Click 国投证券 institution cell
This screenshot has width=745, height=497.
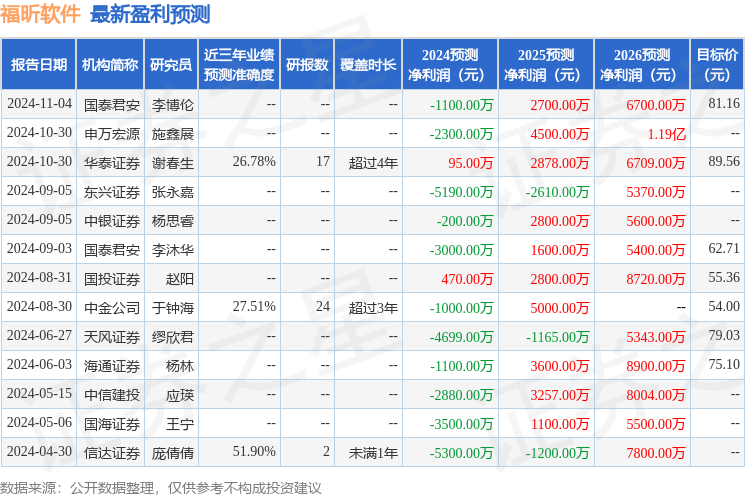point(112,279)
